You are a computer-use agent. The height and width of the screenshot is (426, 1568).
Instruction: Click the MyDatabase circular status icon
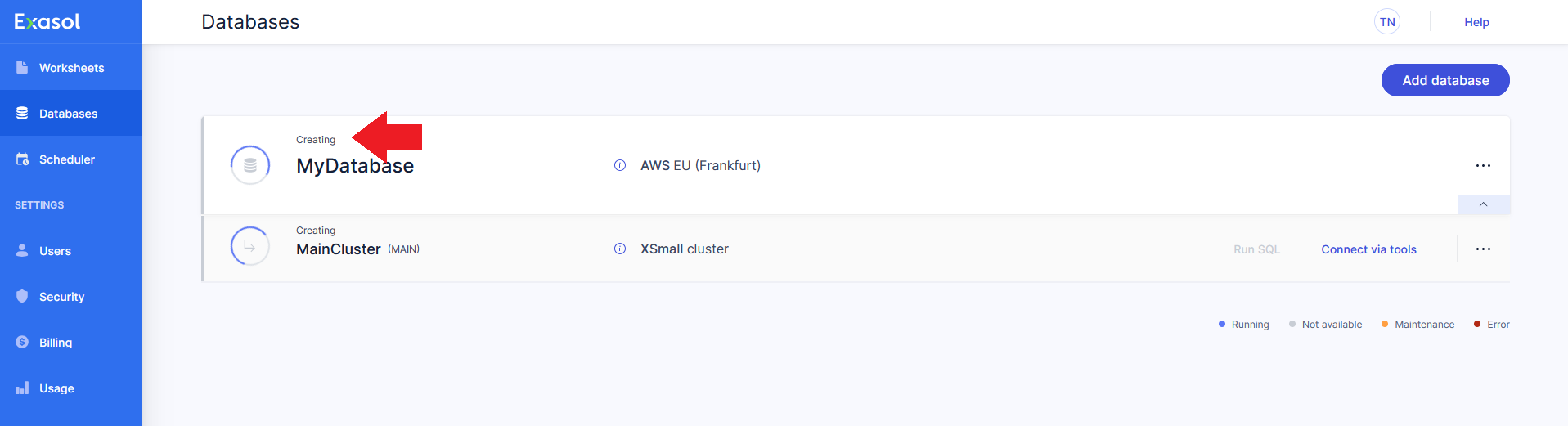(250, 165)
